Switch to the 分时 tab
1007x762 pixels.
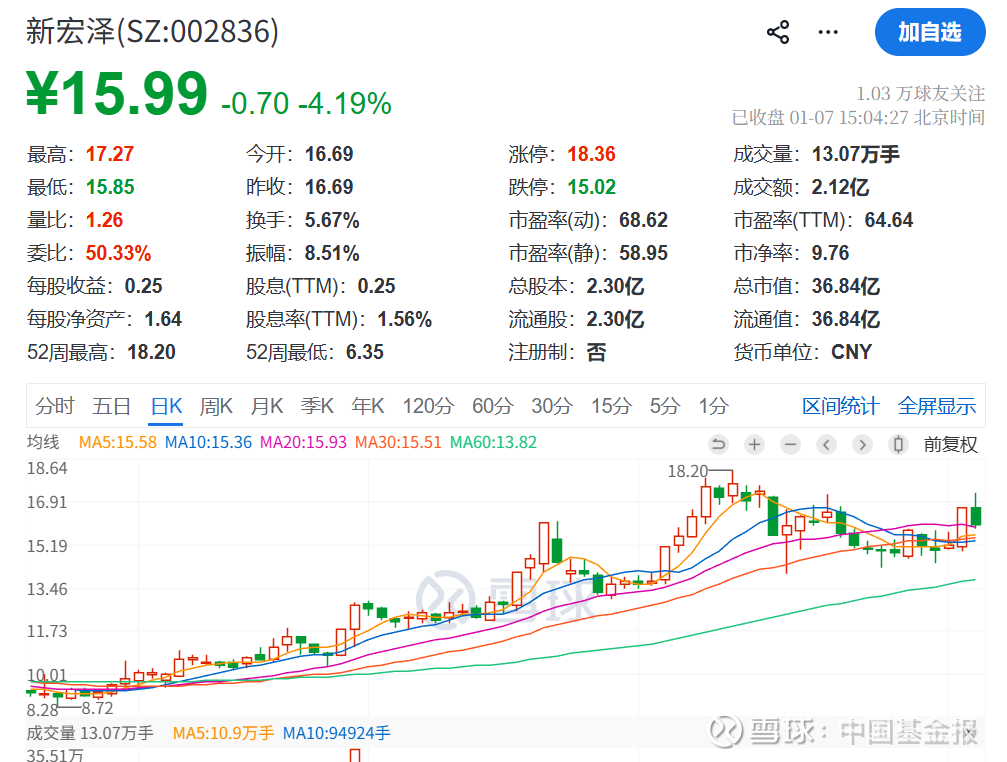click(x=55, y=406)
